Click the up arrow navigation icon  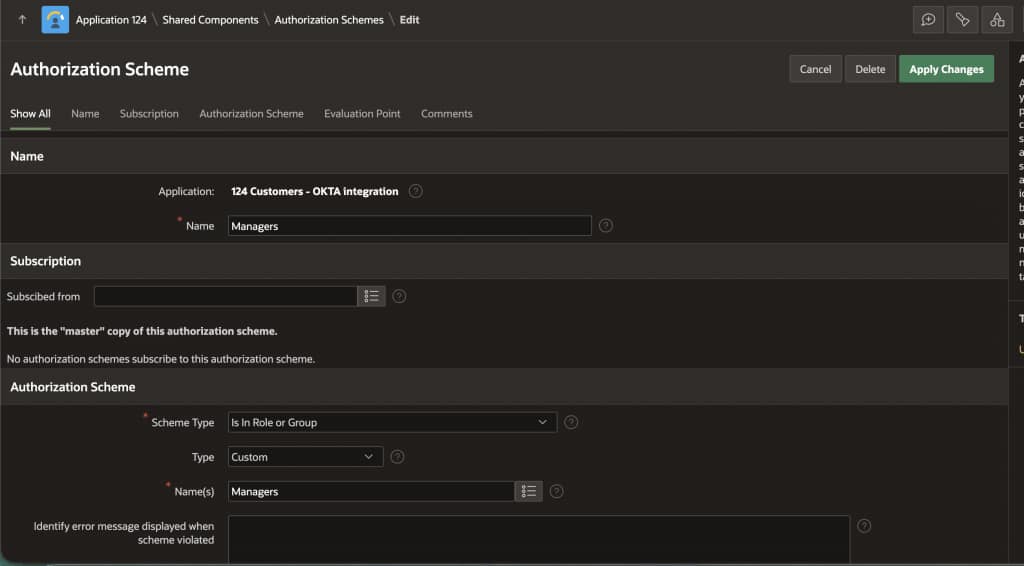pos(22,20)
